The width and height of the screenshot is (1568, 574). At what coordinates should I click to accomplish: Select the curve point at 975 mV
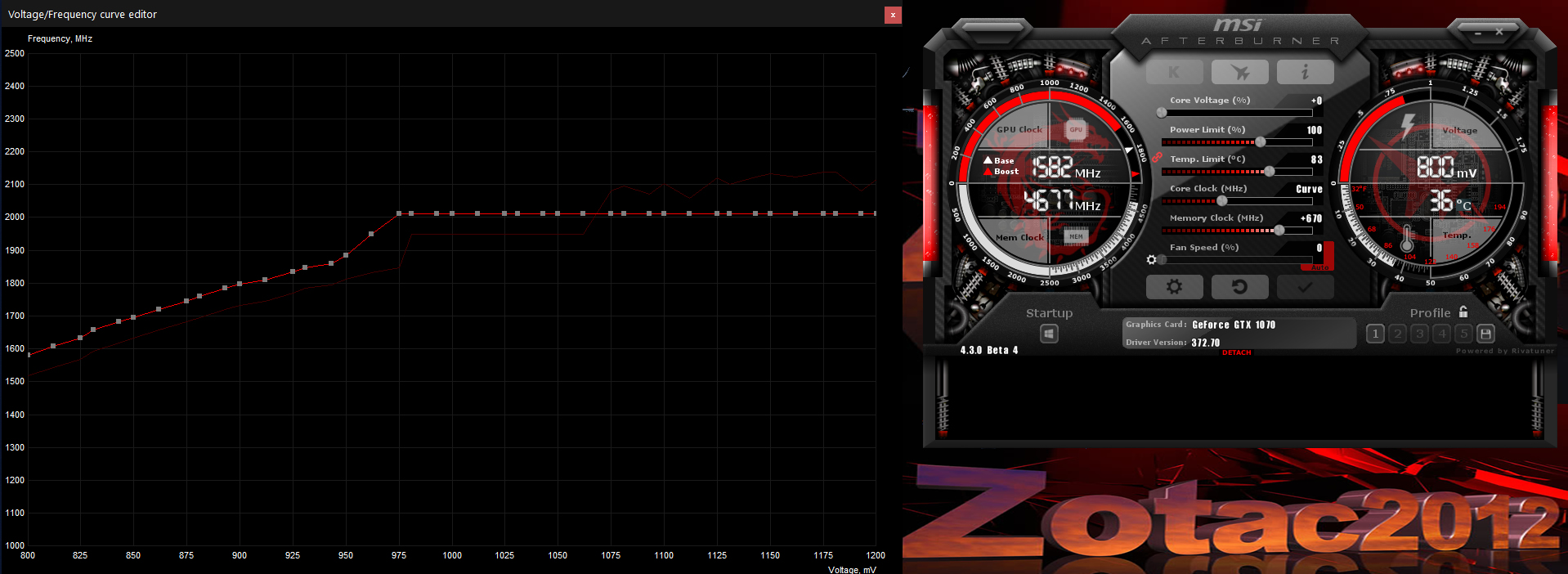point(399,213)
